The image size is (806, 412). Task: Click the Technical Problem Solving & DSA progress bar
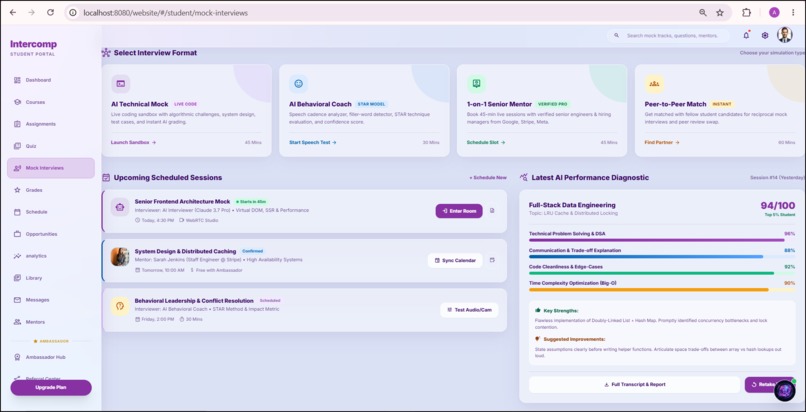(x=662, y=240)
